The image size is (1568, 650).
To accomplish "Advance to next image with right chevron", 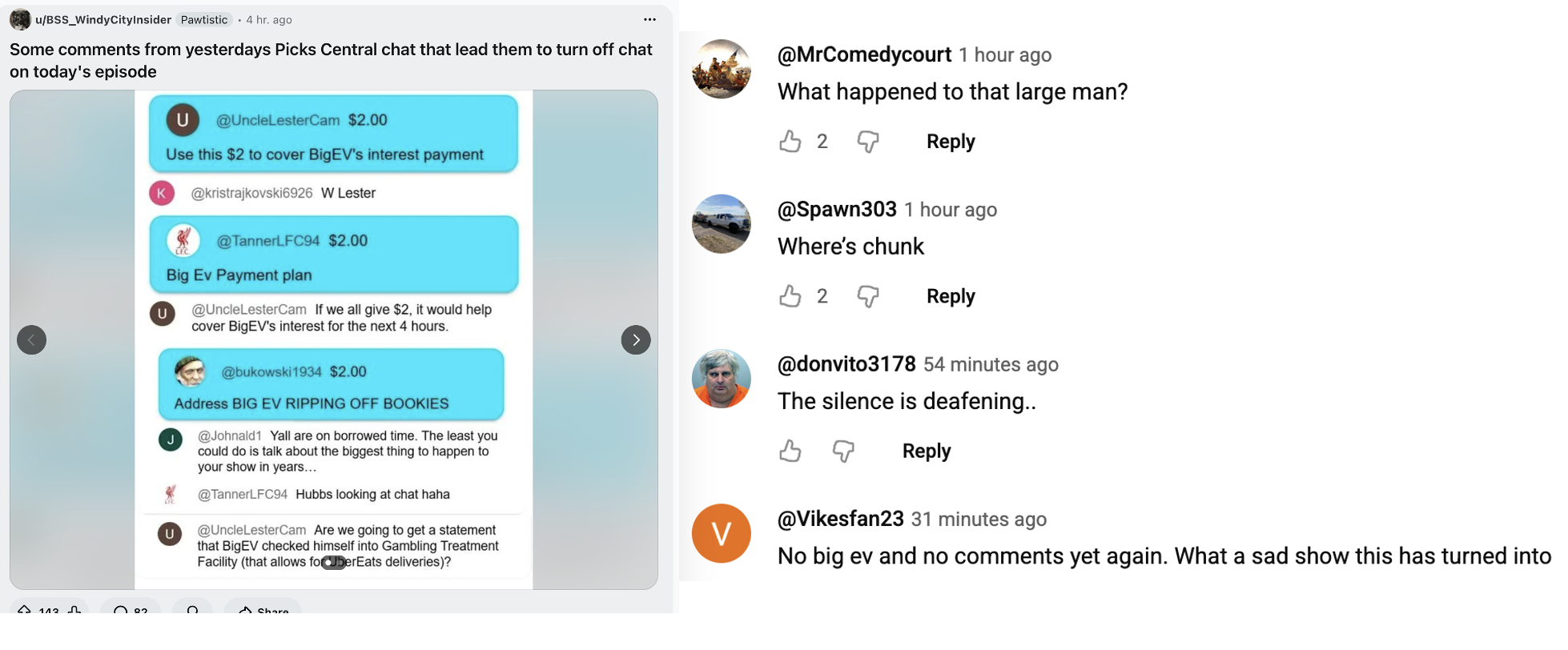I will pyautogui.click(x=636, y=339).
